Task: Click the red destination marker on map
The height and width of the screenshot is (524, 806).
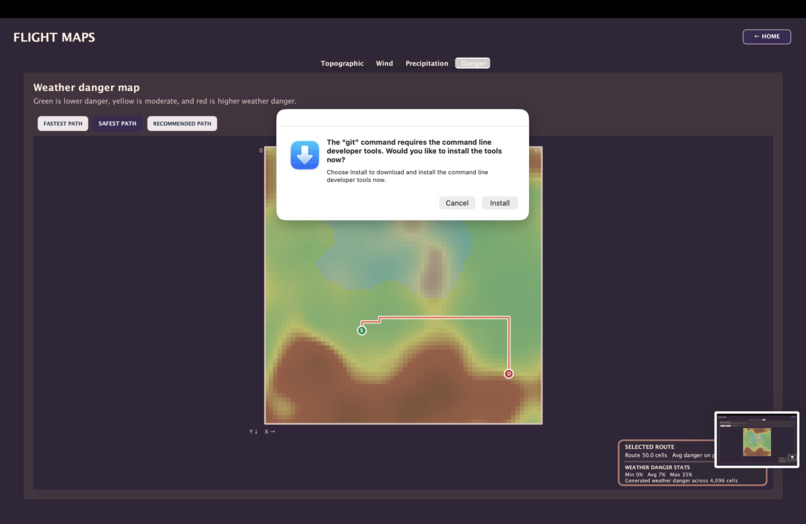Action: [508, 373]
